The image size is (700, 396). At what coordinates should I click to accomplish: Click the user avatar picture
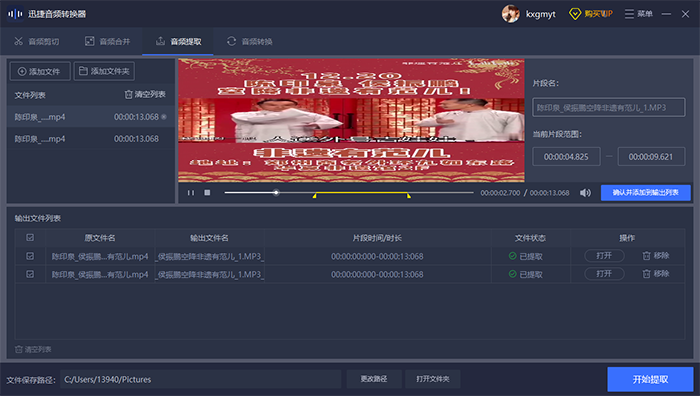pos(510,14)
